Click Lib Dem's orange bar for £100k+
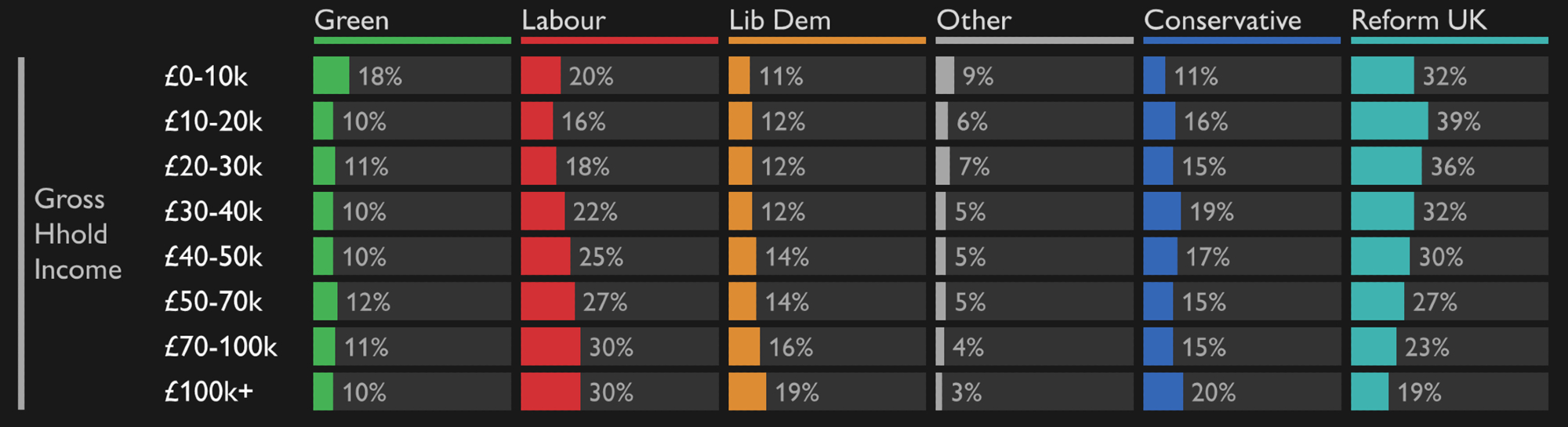The width and height of the screenshot is (1568, 427). click(746, 392)
